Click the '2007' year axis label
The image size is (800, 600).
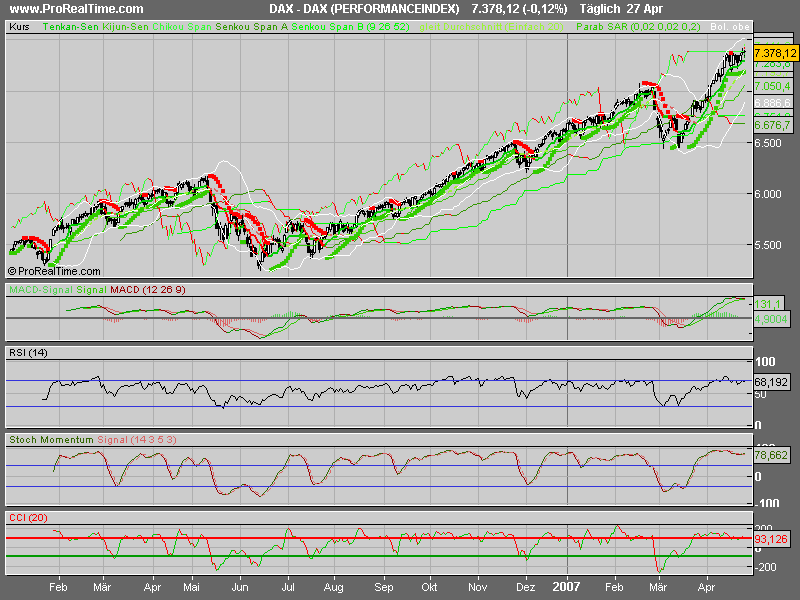pos(566,587)
